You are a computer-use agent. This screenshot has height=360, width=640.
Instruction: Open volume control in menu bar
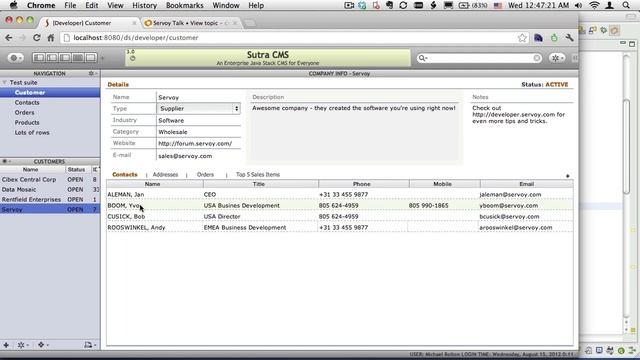pyautogui.click(x=578, y=5)
